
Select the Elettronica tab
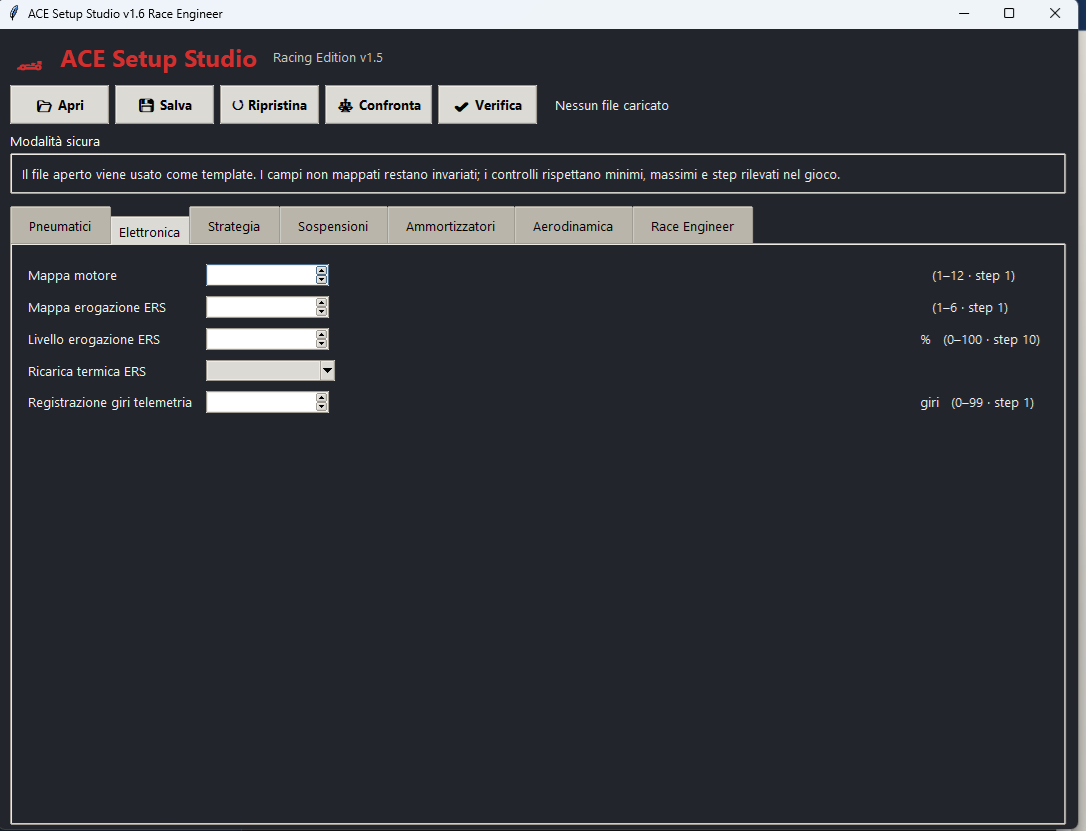(150, 232)
